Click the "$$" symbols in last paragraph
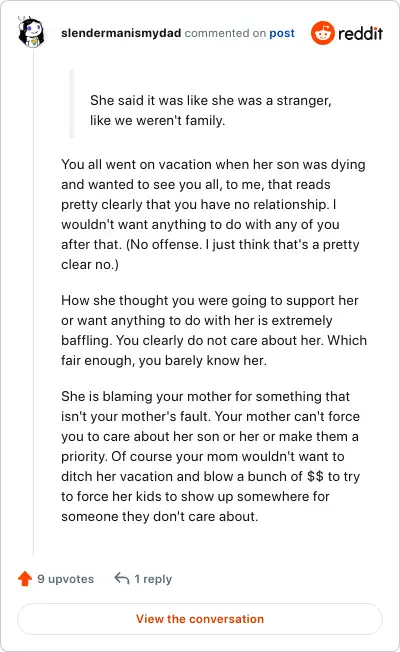The width and height of the screenshot is (400, 652). click(x=315, y=476)
